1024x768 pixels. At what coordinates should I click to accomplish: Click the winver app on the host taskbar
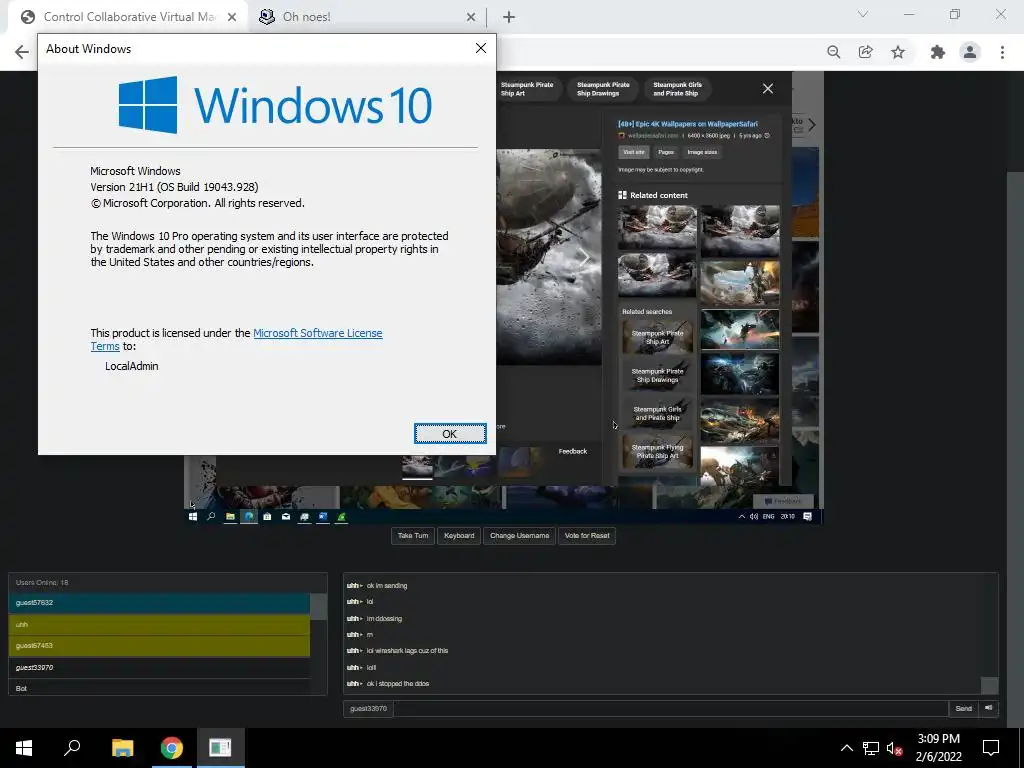[221, 748]
